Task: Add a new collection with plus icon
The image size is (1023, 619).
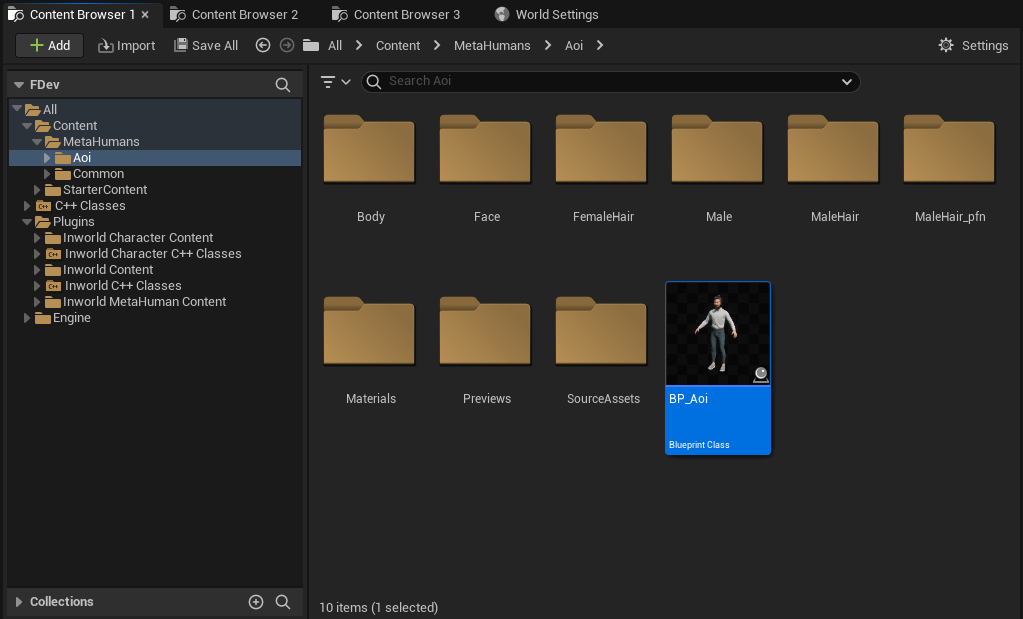Action: click(256, 601)
